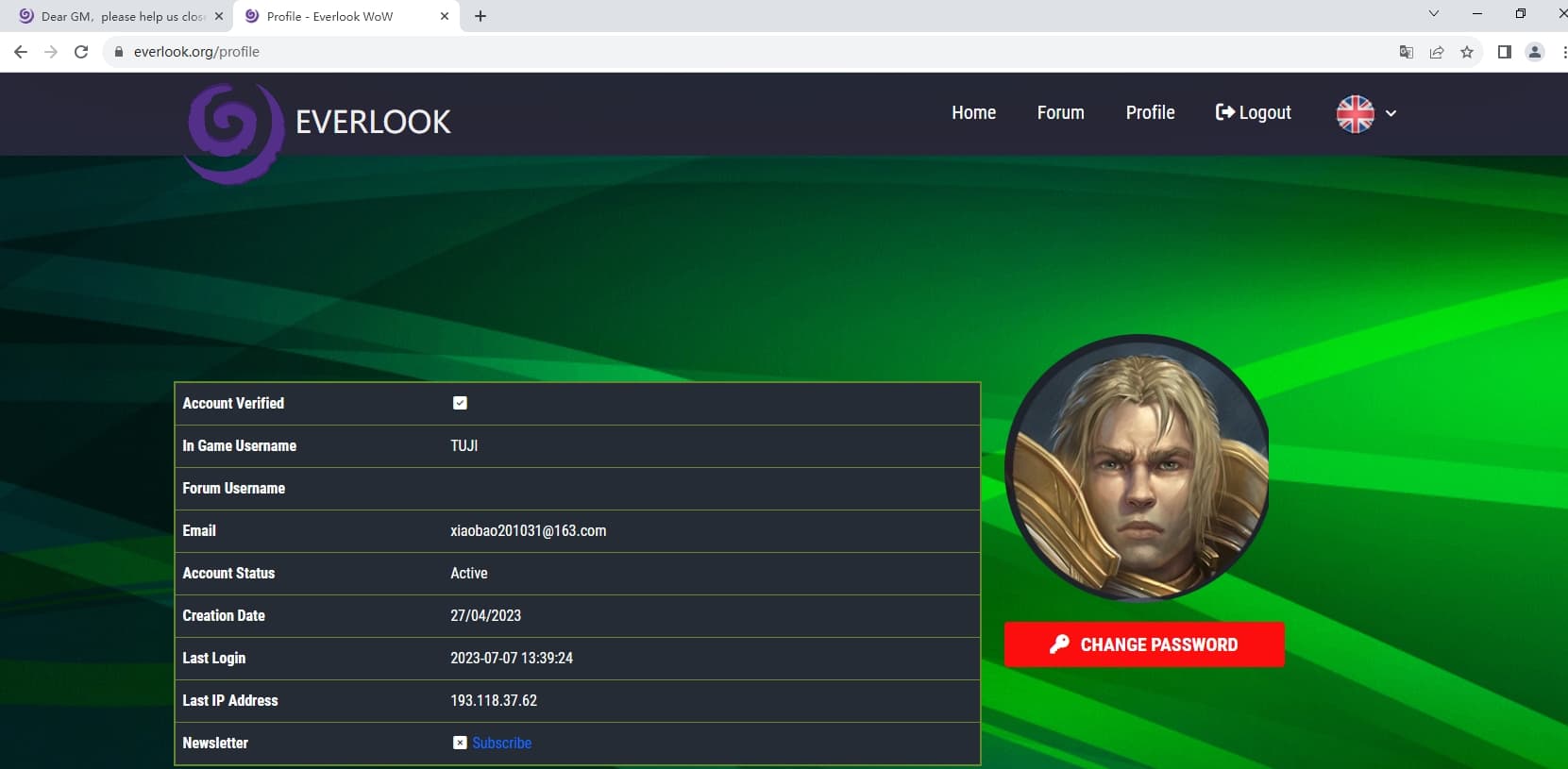The image size is (1568, 769).
Task: Click the Change Password button
Action: tap(1144, 644)
